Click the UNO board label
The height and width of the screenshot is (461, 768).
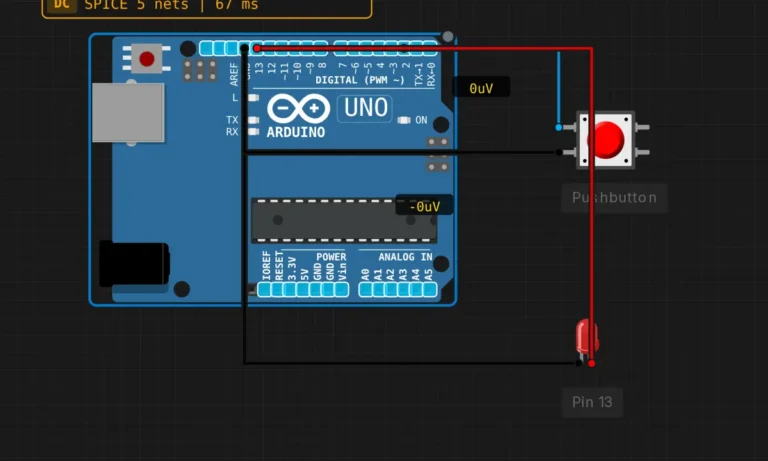pyautogui.click(x=365, y=108)
